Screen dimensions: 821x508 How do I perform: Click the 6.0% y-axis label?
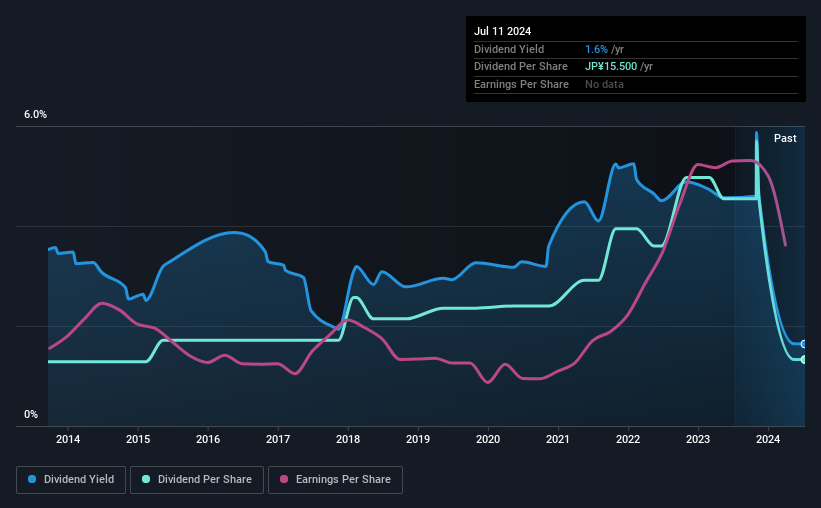click(35, 115)
